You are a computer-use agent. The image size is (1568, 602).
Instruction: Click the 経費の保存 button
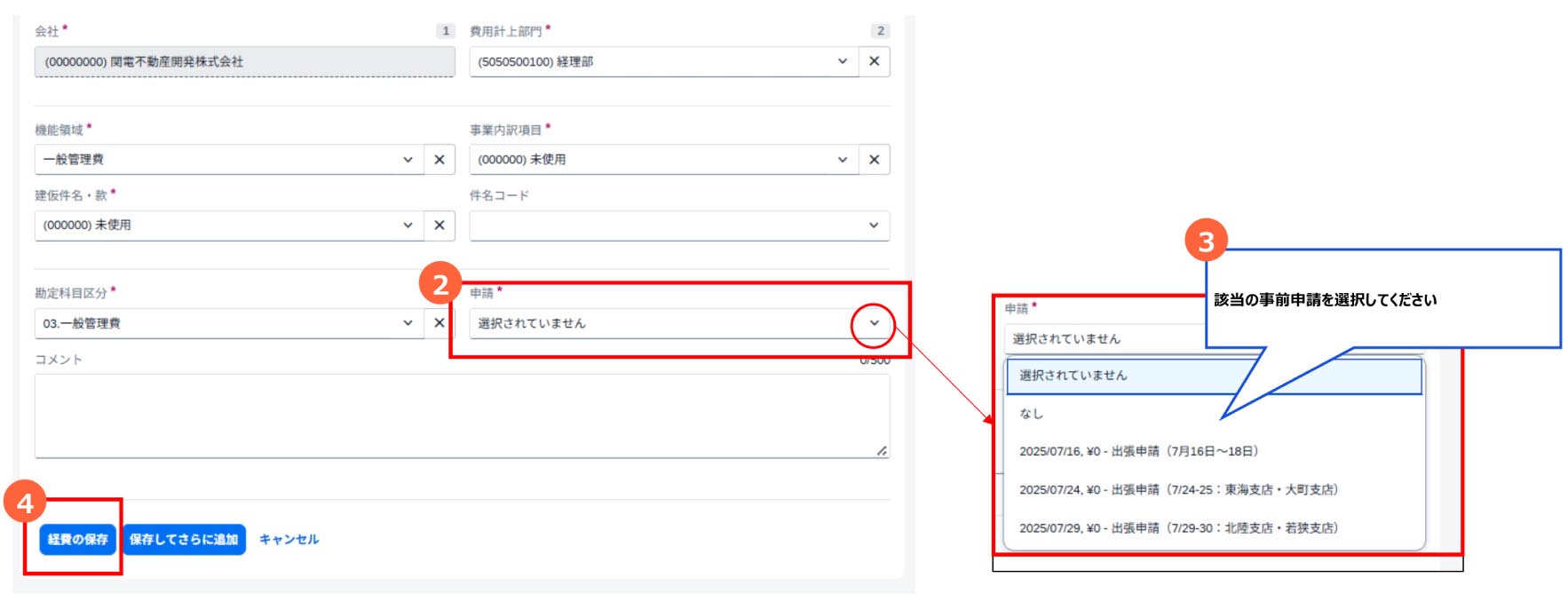coord(77,539)
